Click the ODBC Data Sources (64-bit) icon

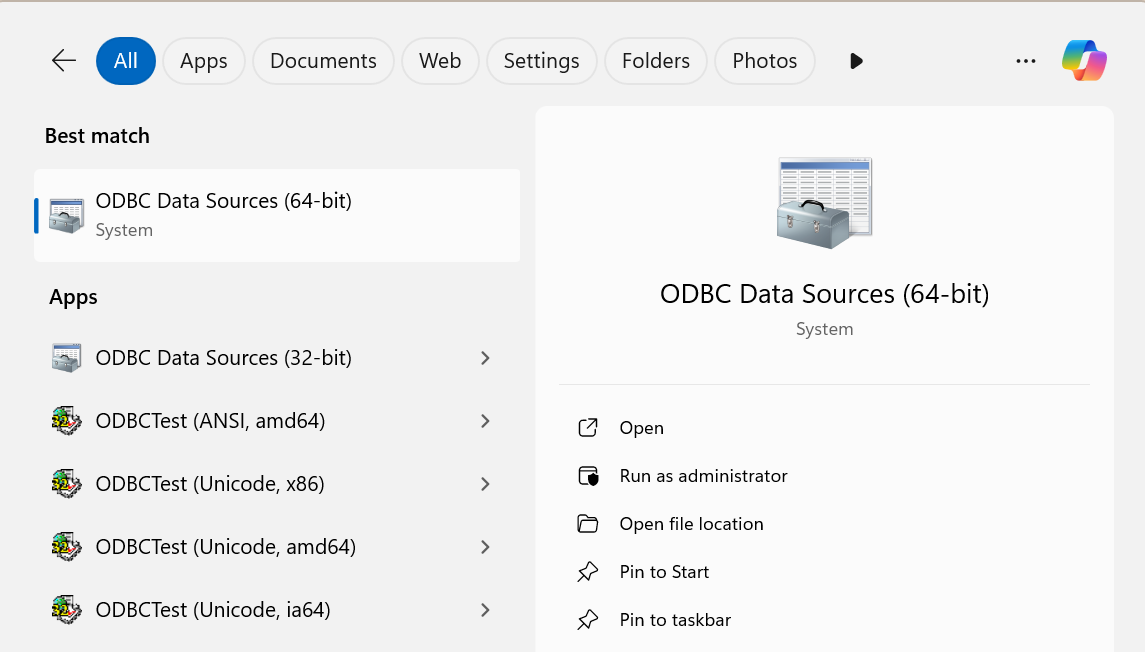(66, 213)
